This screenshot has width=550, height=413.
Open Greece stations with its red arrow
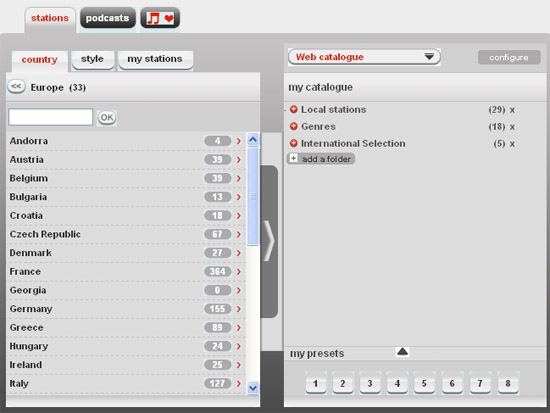click(x=239, y=327)
